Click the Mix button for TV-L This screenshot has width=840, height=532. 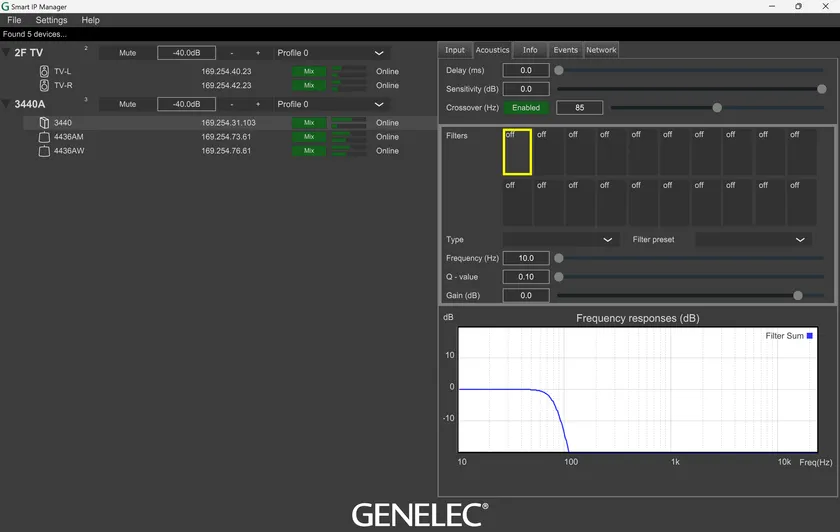tap(309, 72)
